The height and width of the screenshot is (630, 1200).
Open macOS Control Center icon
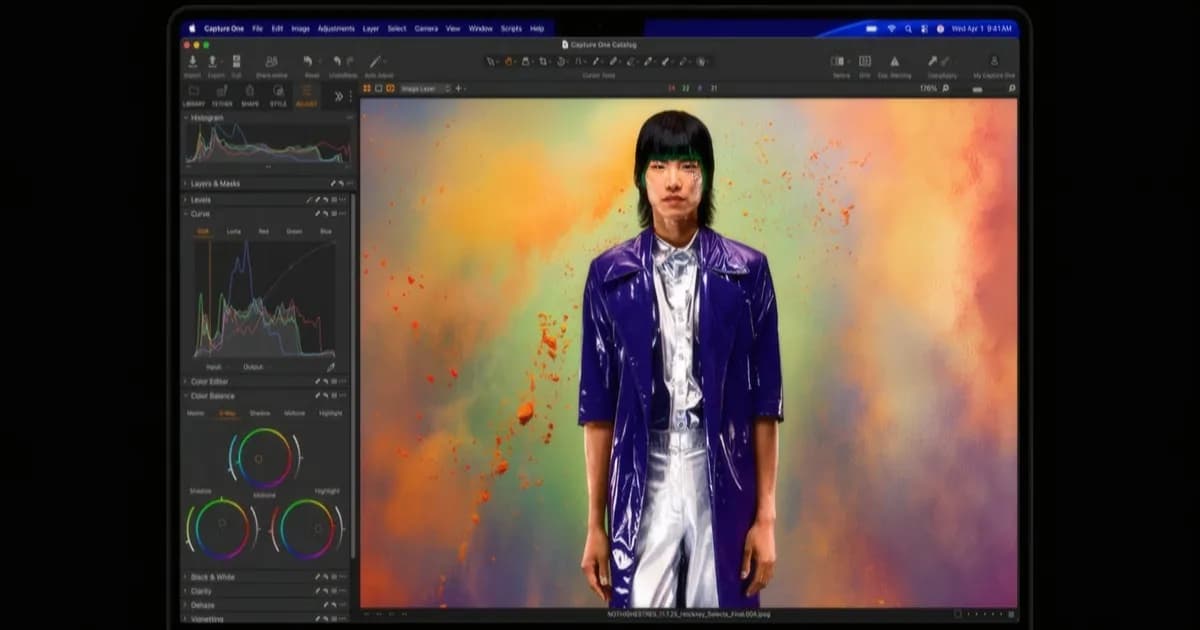pyautogui.click(x=924, y=29)
